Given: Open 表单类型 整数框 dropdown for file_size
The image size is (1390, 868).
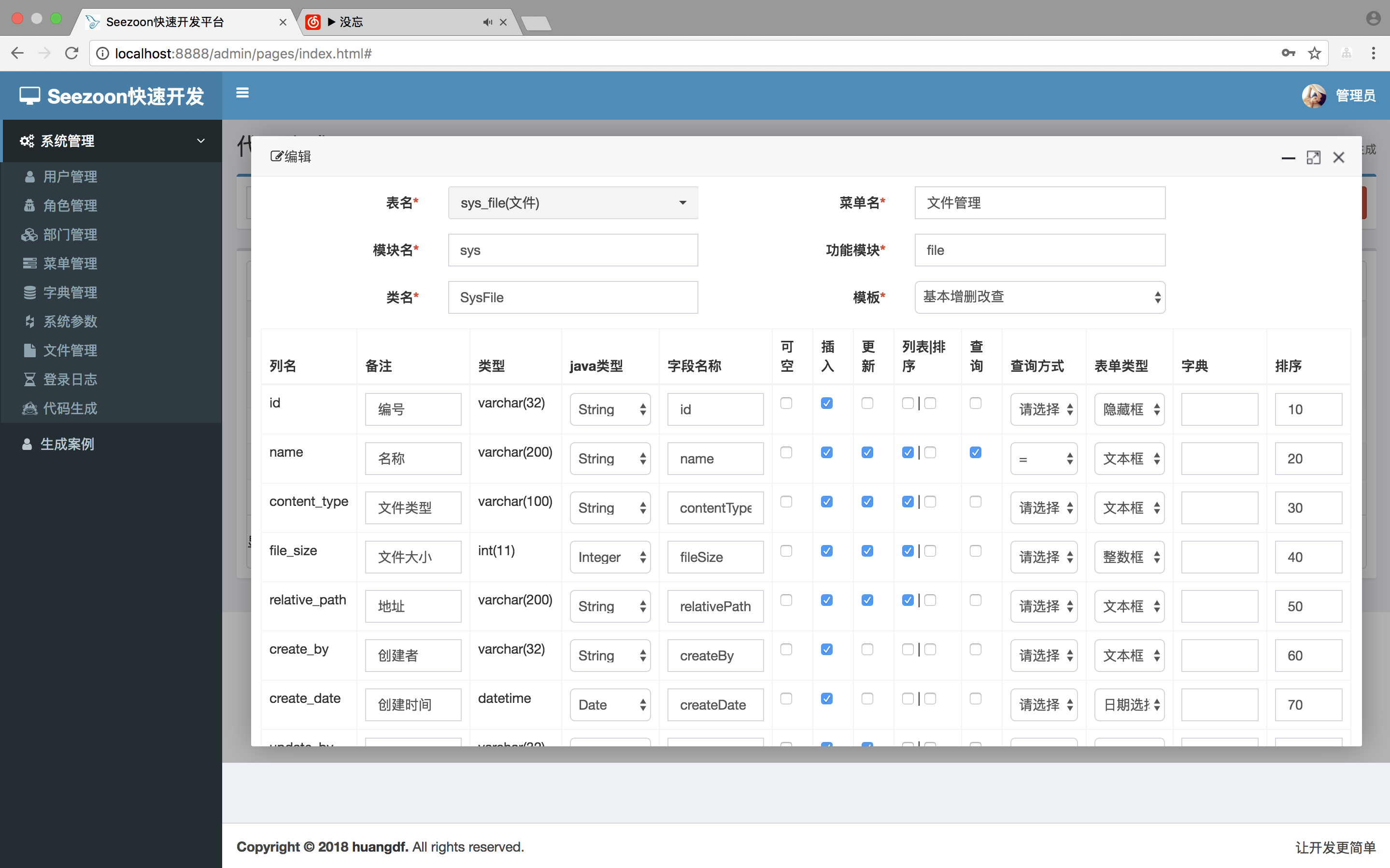Looking at the screenshot, I should [x=1129, y=557].
